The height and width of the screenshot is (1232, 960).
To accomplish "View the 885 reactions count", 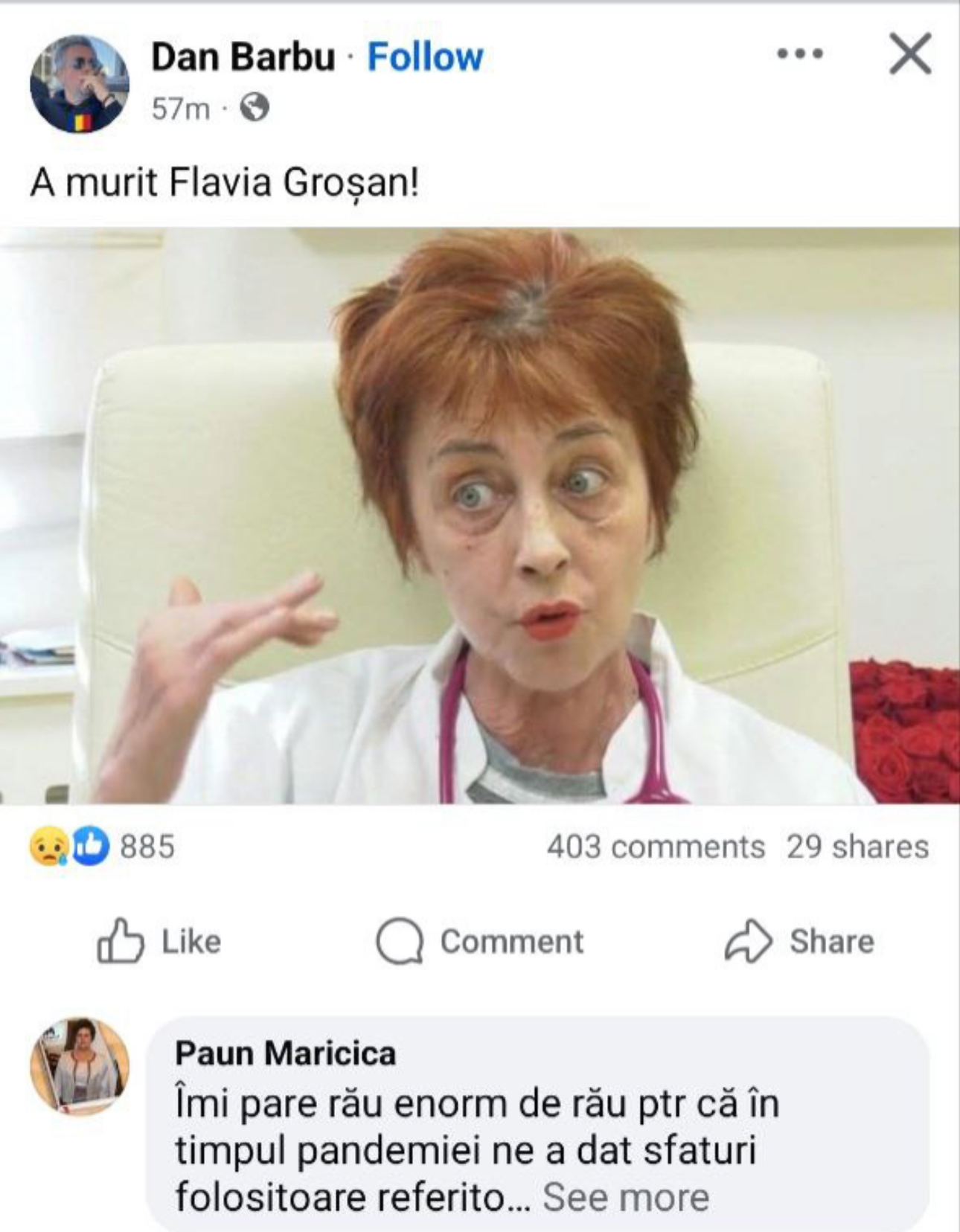I will tap(147, 847).
